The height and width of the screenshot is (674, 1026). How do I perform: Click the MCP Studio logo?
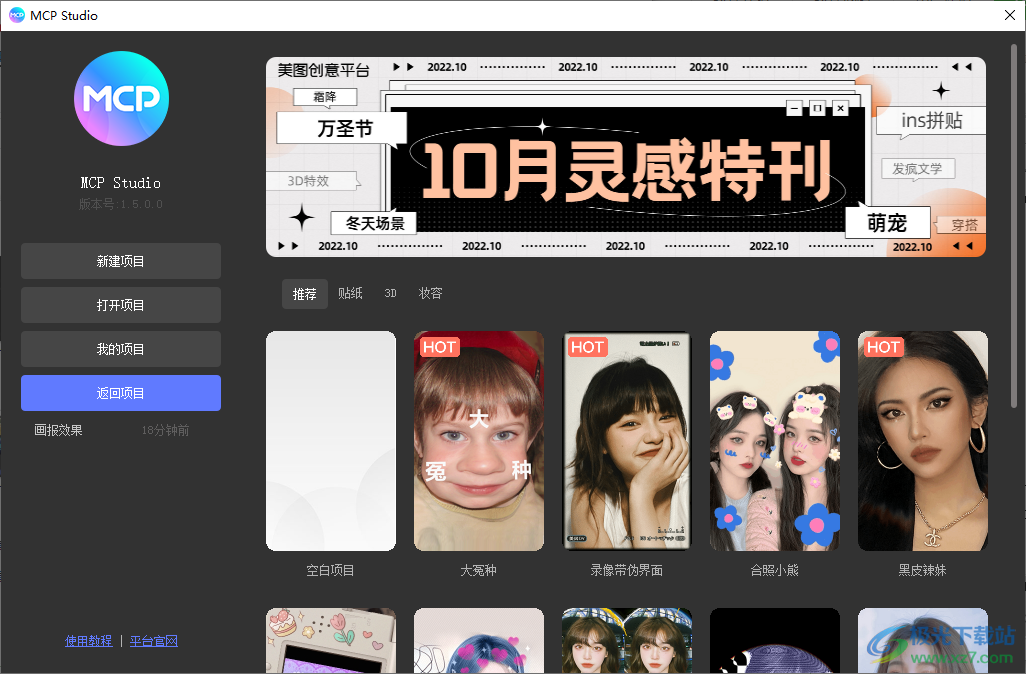coord(121,98)
